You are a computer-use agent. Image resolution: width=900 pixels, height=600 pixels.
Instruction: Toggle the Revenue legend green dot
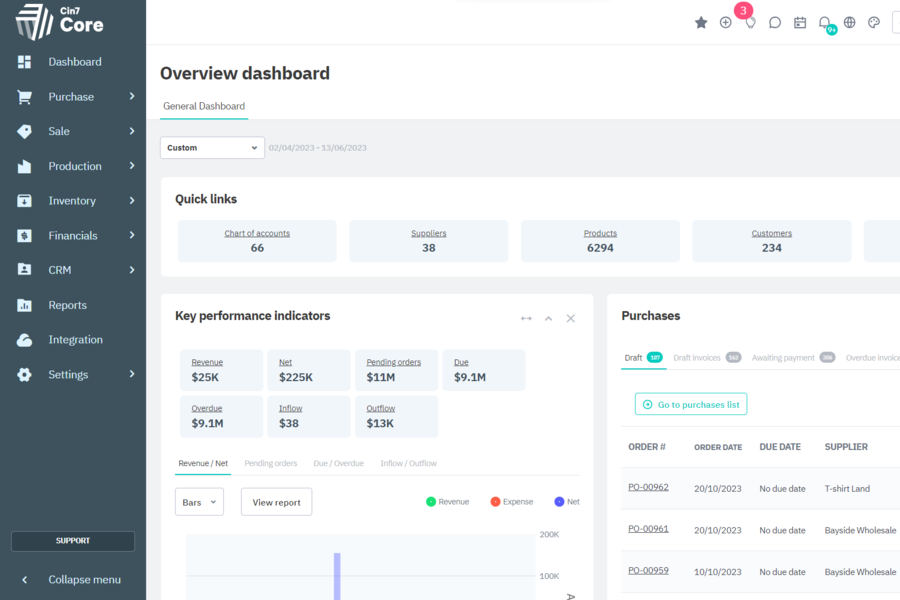click(x=431, y=502)
